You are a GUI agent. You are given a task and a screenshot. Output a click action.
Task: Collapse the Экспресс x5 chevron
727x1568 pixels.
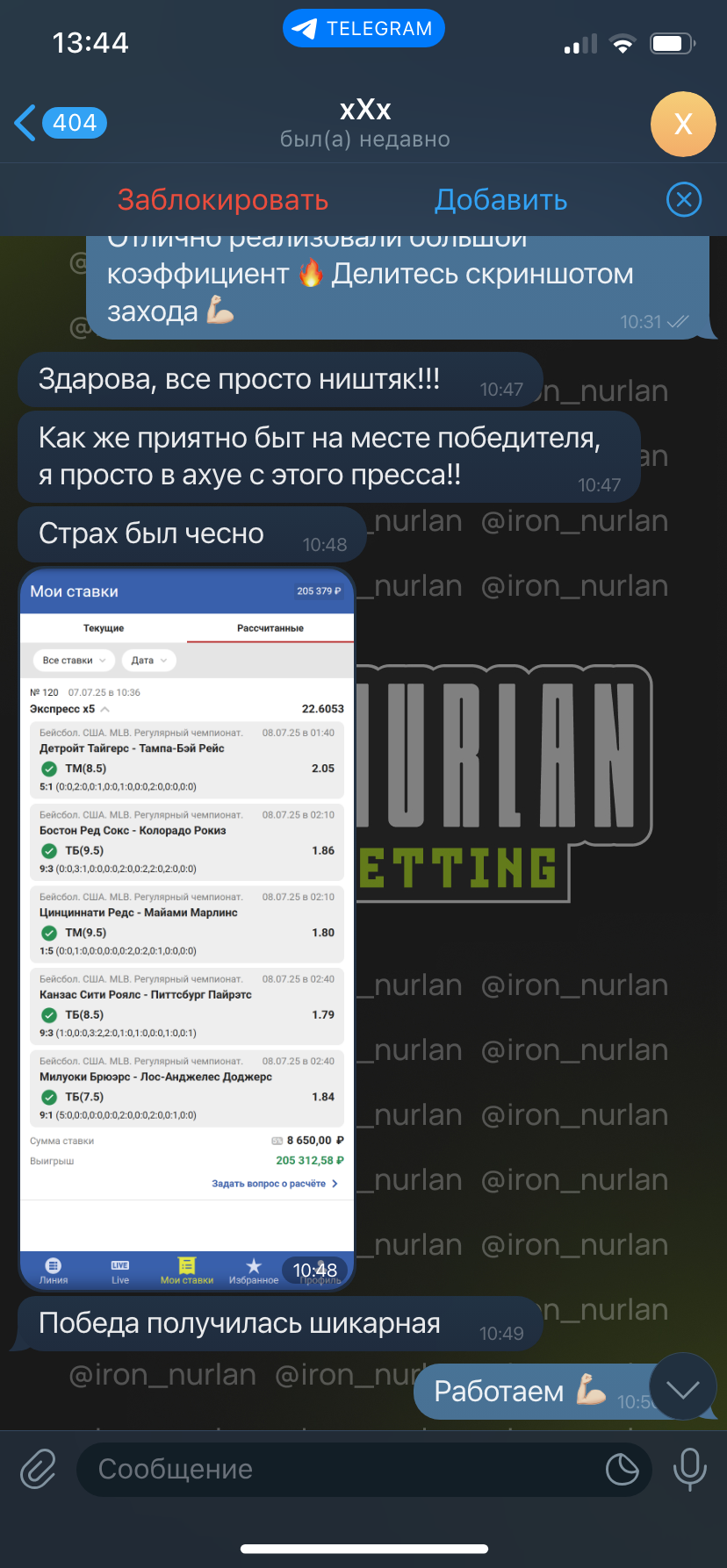104,709
